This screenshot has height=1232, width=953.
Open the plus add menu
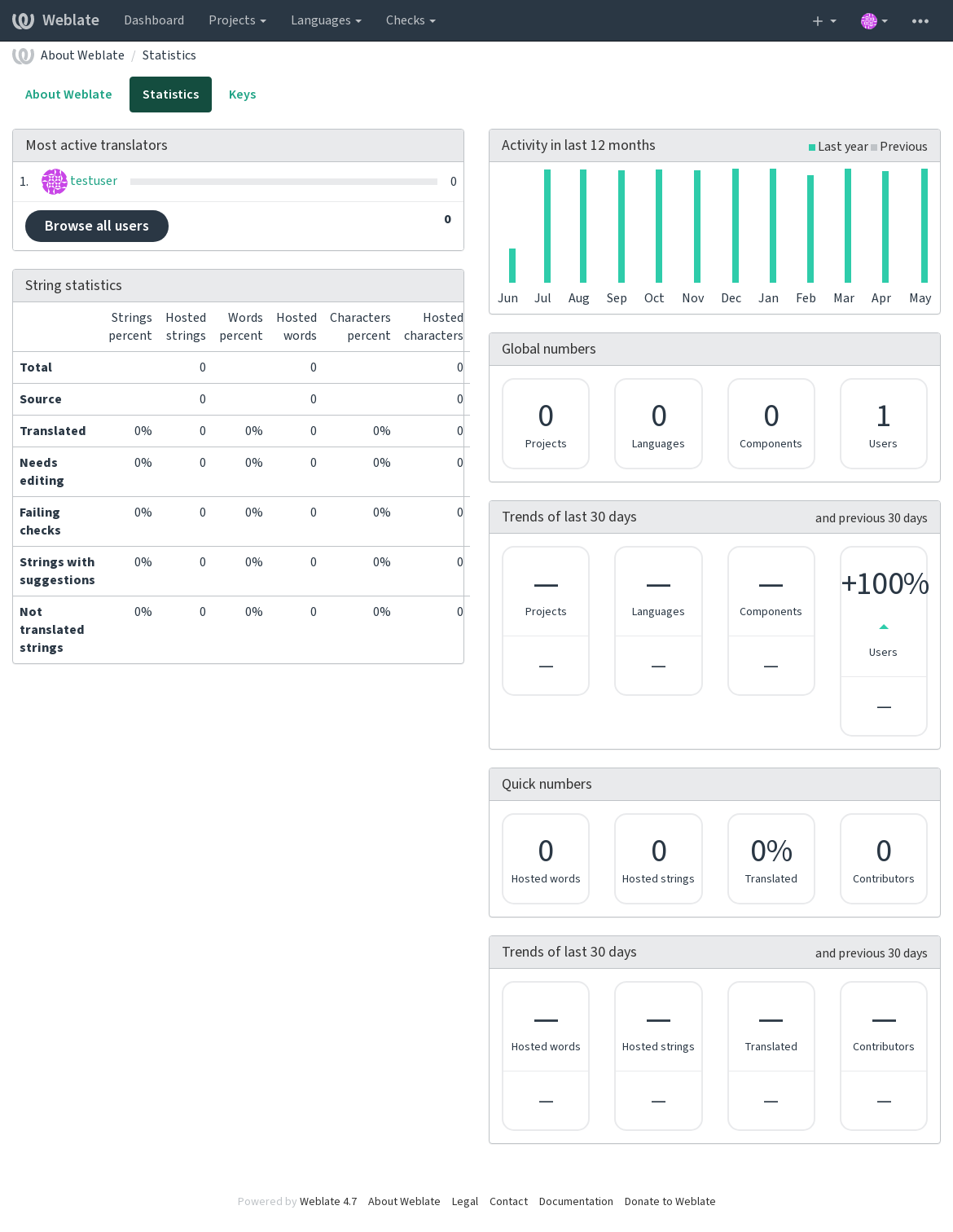(x=824, y=20)
